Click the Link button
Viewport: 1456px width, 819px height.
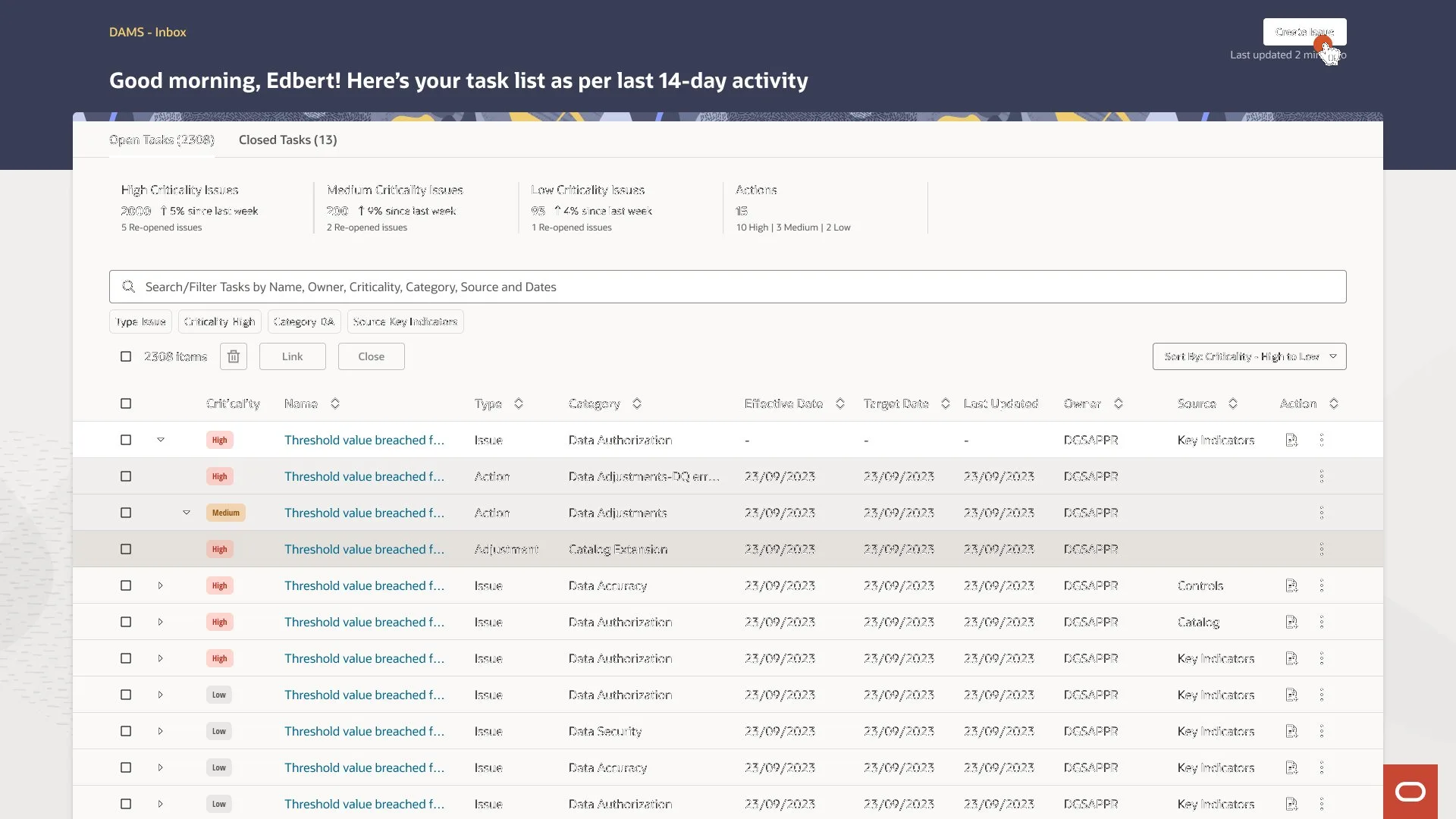click(293, 356)
